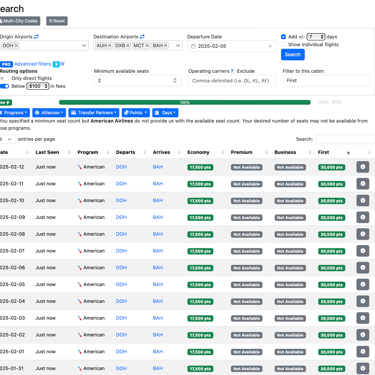
Task: Toggle Only direct flights switch
Action: [x=4, y=78]
